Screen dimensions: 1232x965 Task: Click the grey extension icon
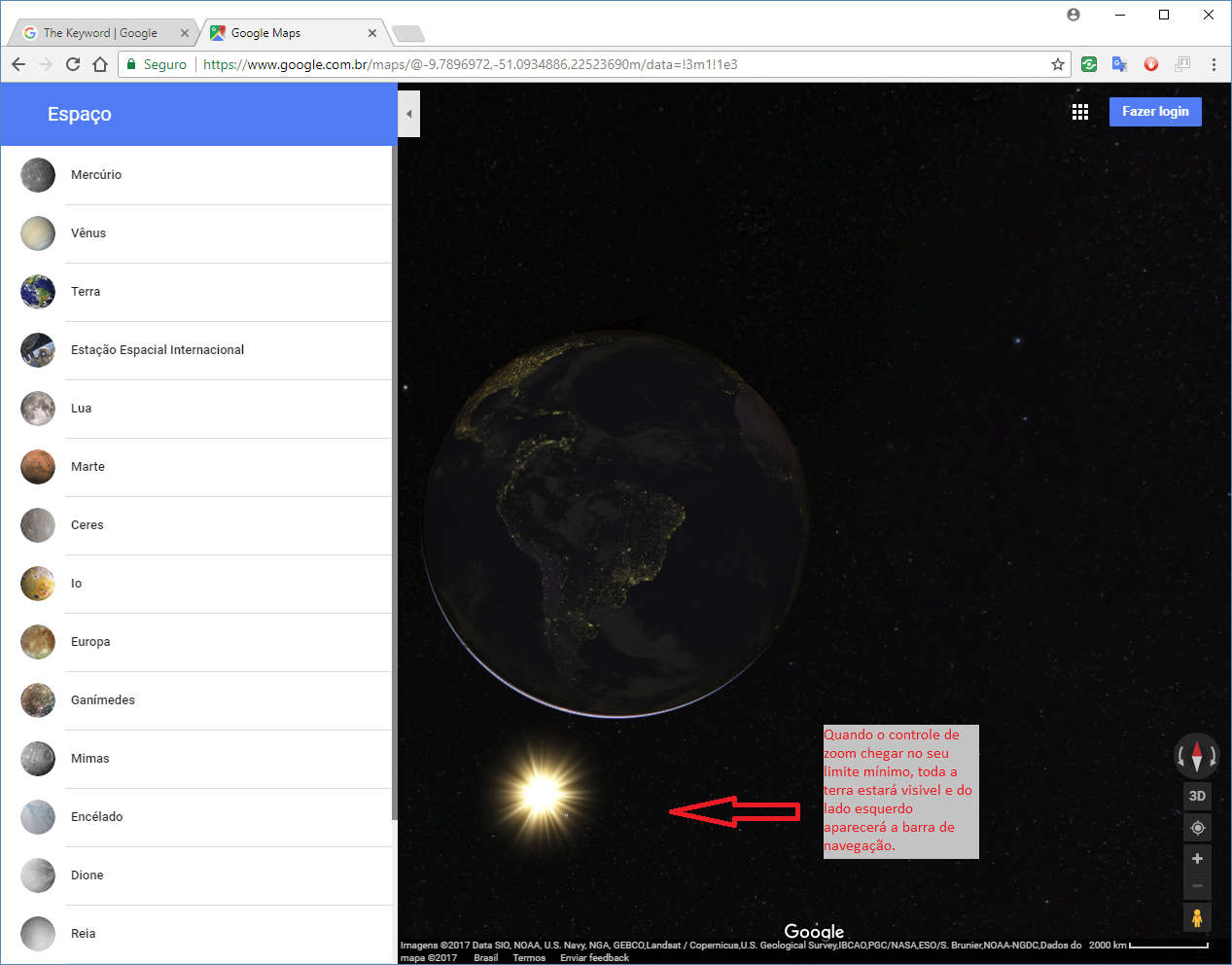tap(1182, 64)
